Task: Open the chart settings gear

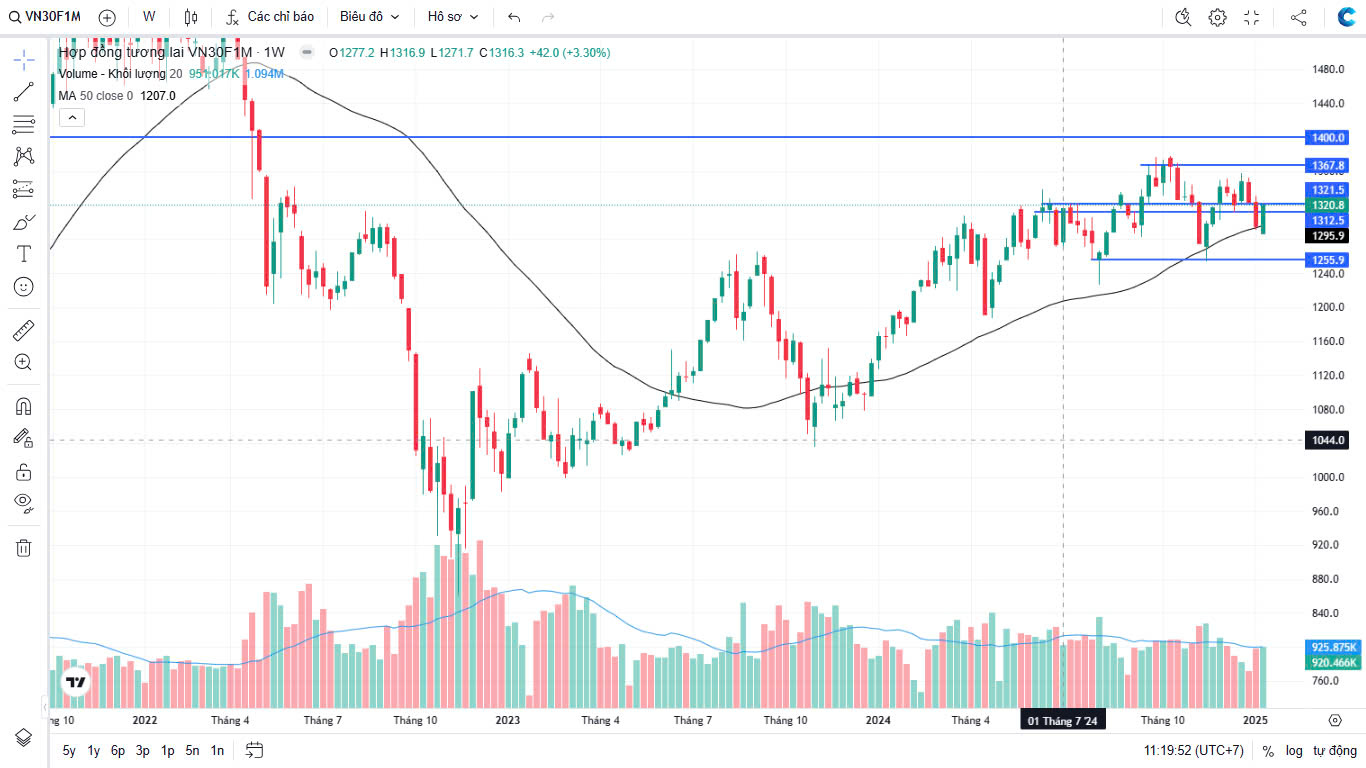Action: [x=1217, y=17]
